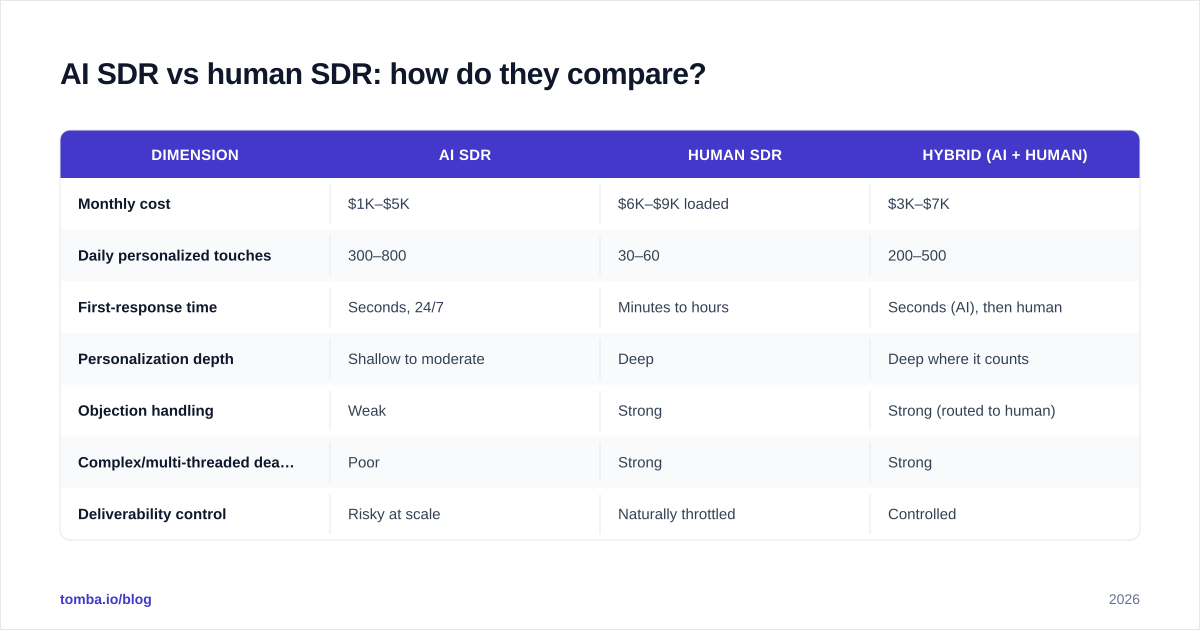Select the HYBRID (AI + HUMAN) header
Viewport: 1200px width, 630px height.
point(1005,155)
